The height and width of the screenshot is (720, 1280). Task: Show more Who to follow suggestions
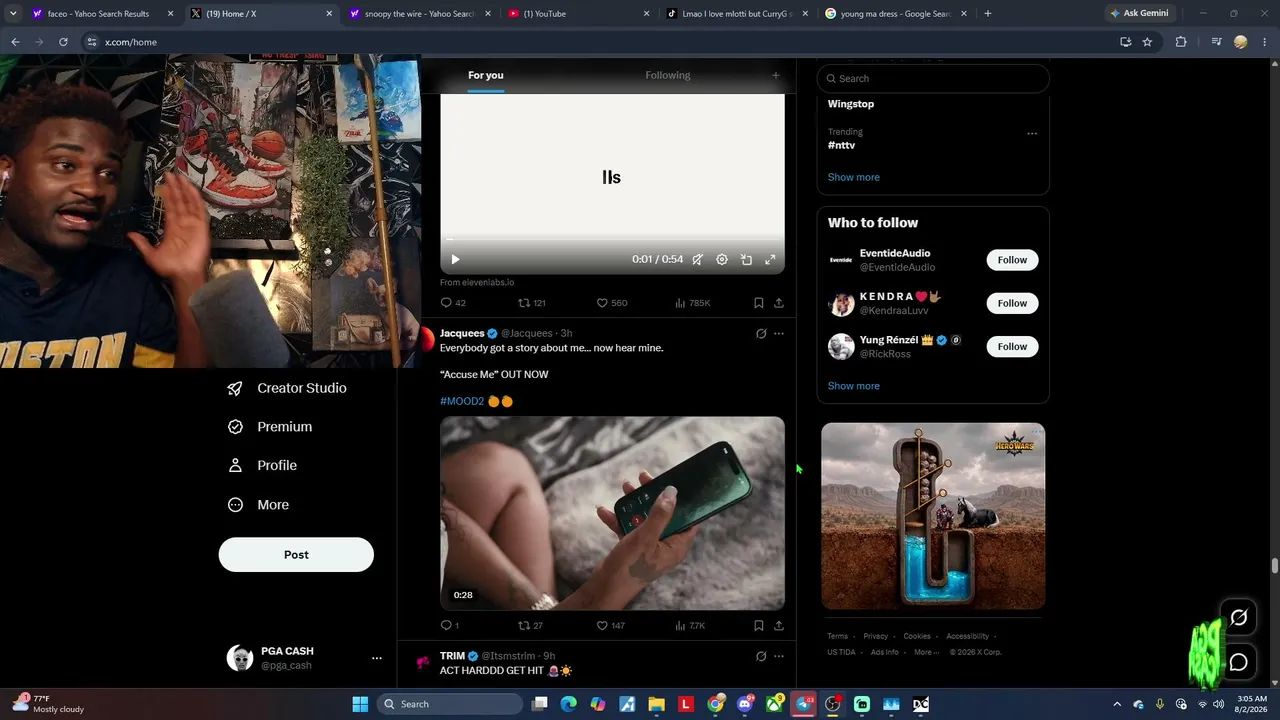point(854,386)
